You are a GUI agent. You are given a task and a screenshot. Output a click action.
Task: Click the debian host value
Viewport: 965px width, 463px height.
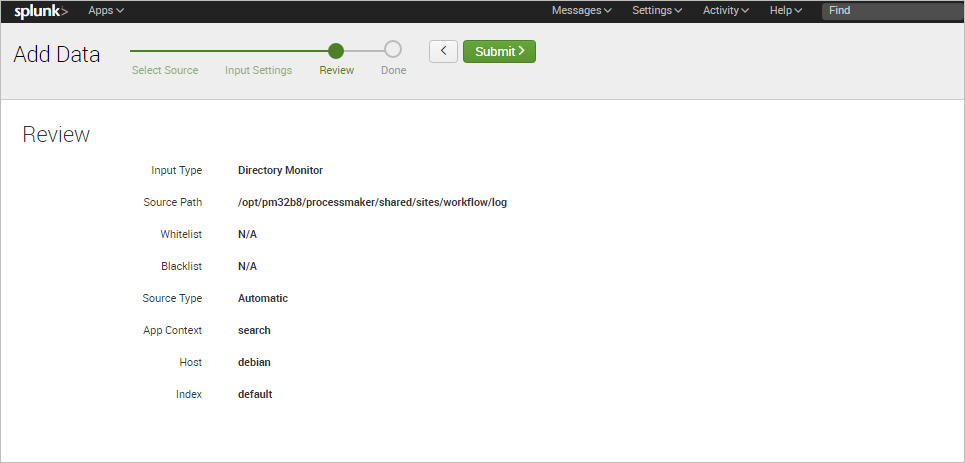point(254,362)
